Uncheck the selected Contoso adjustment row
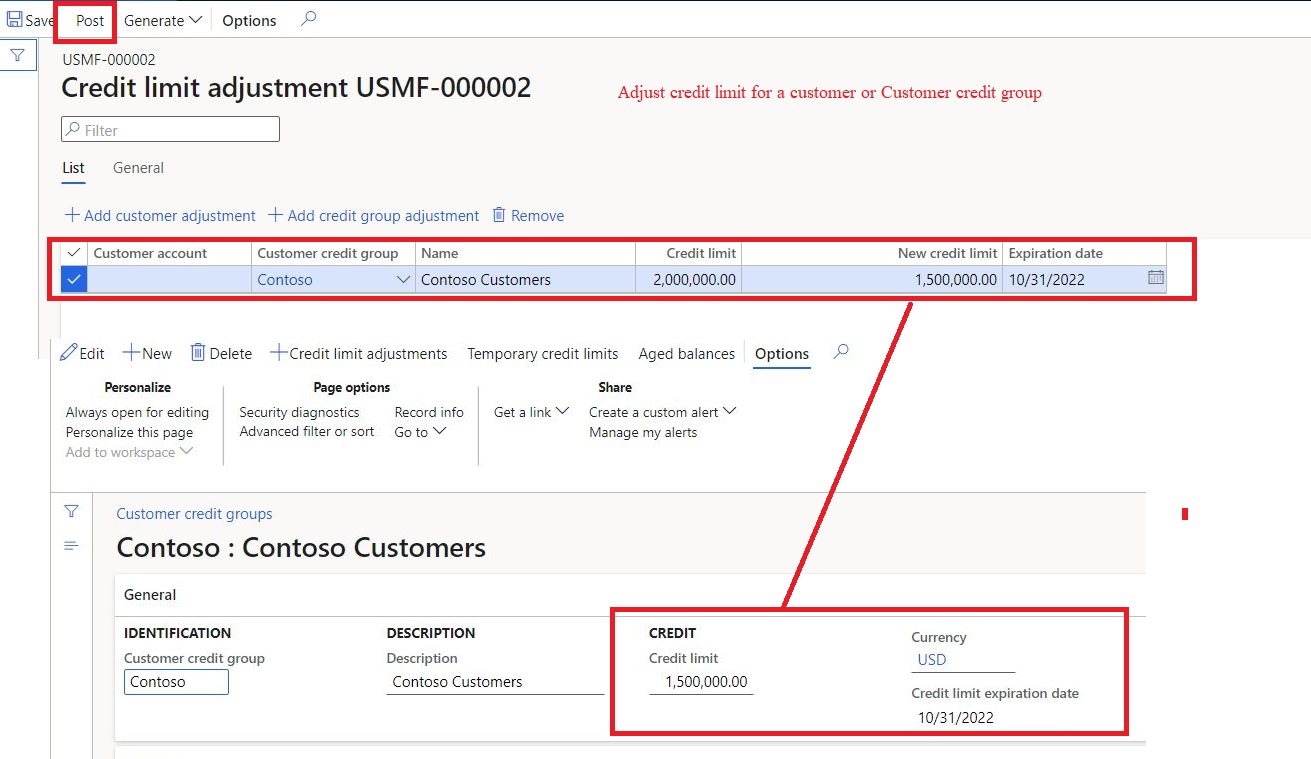The image size is (1311, 759). (x=72, y=279)
